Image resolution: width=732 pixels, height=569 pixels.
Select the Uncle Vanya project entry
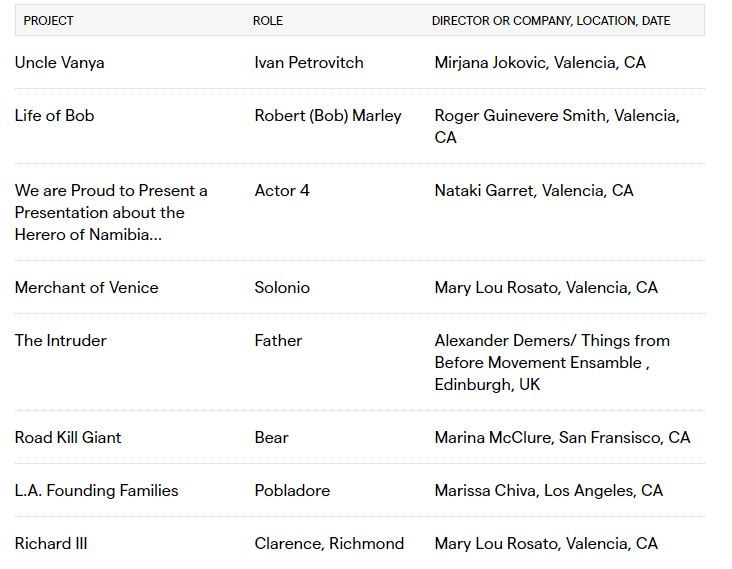point(59,63)
